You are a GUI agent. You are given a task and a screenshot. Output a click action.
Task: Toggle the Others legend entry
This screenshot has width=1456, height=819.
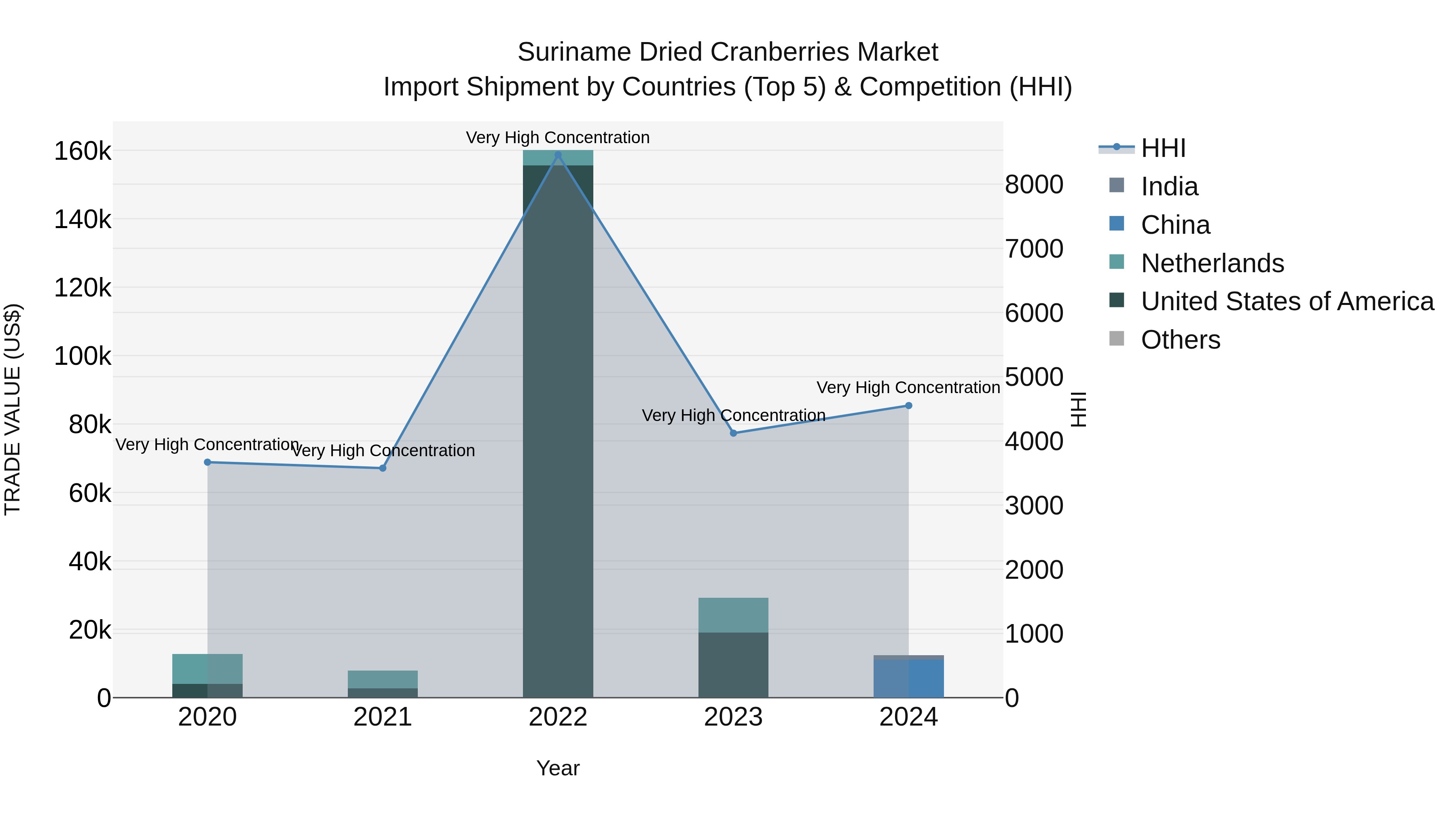pos(1164,340)
